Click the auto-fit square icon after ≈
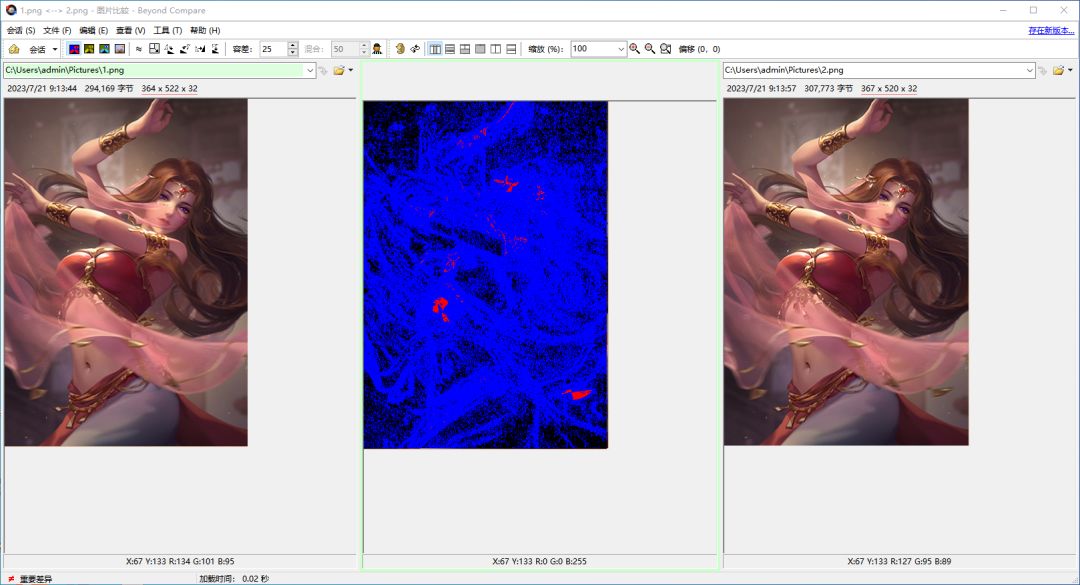Image resolution: width=1080 pixels, height=585 pixels. [154, 49]
